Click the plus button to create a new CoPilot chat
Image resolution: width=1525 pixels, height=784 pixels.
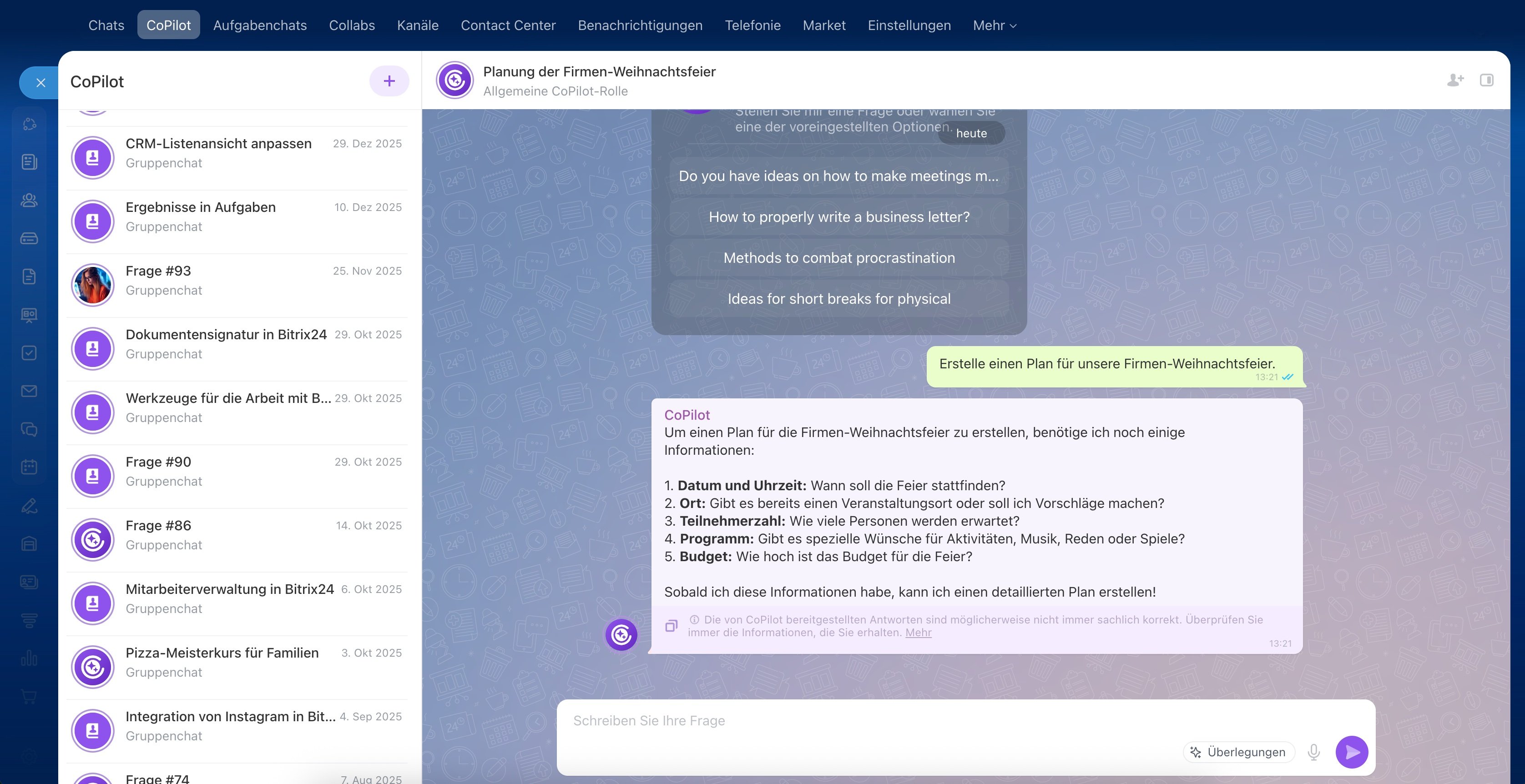click(389, 81)
